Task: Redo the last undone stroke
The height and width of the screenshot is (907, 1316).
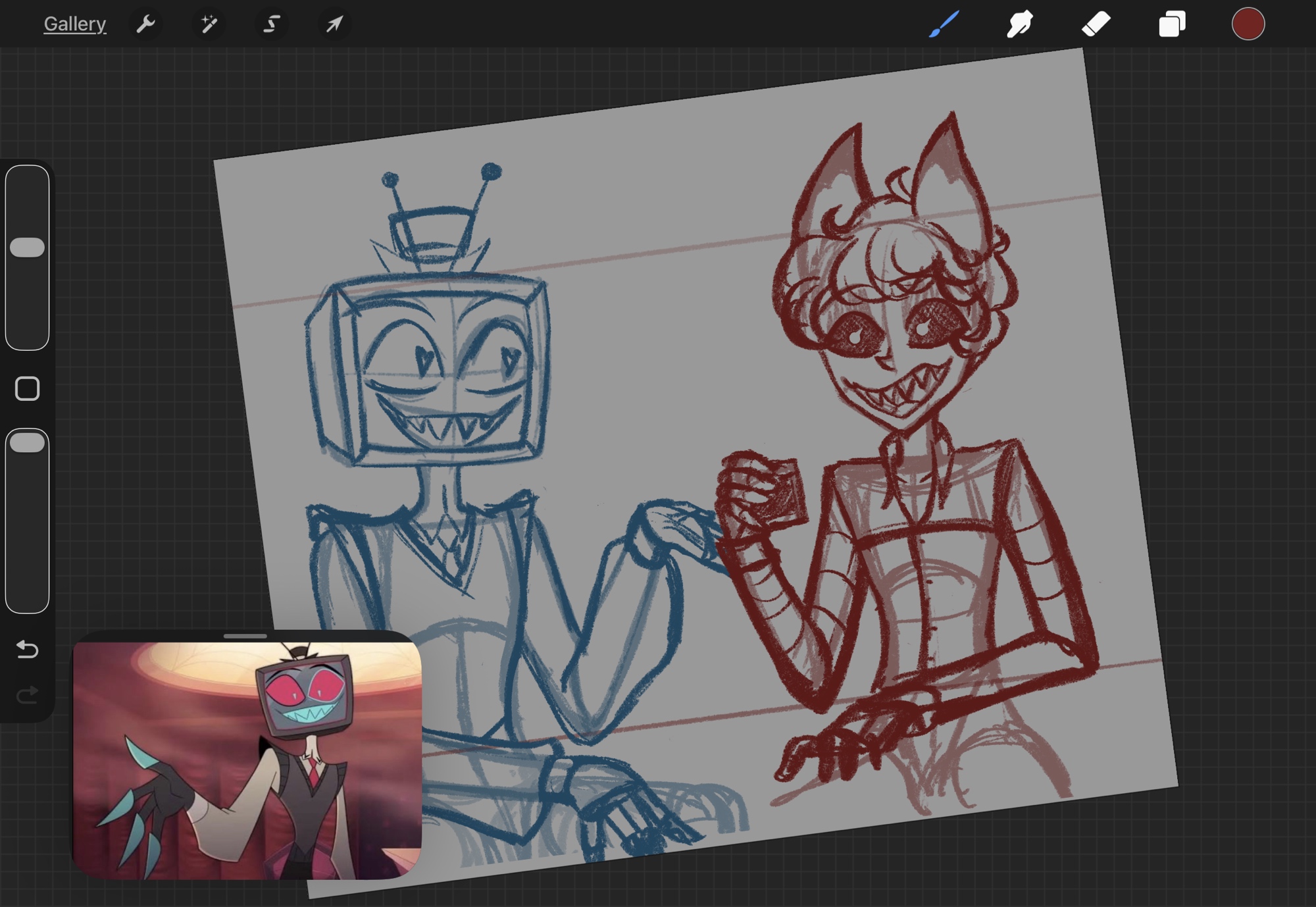Action: coord(28,695)
